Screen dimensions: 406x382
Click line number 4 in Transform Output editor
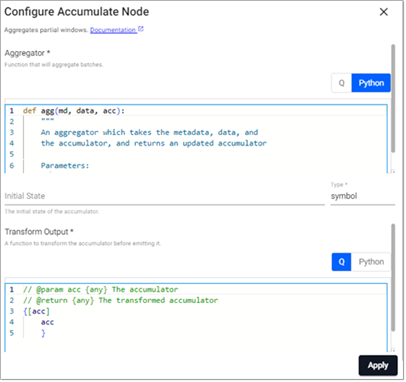tap(12, 322)
